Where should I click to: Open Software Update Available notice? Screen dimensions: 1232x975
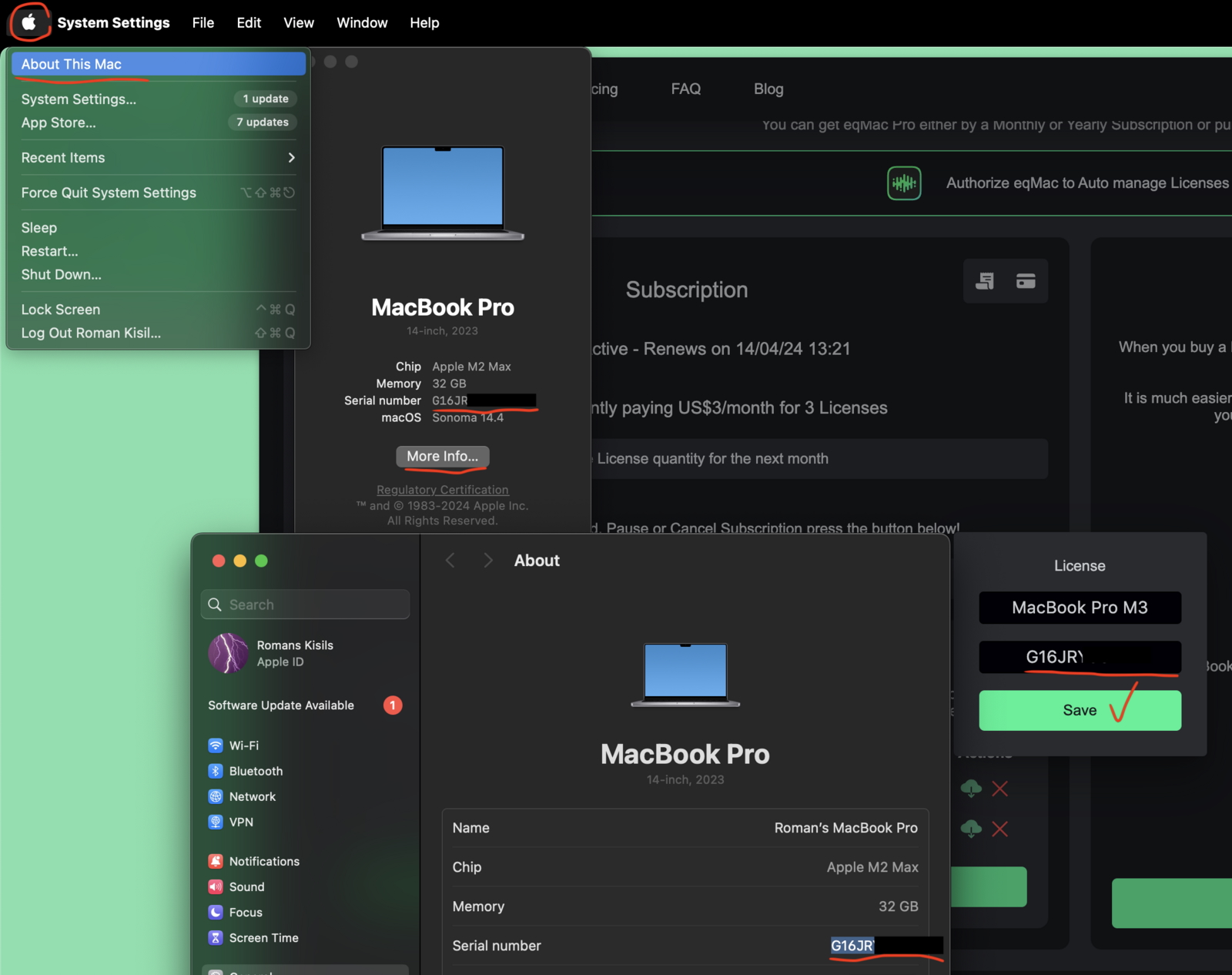pyautogui.click(x=281, y=705)
